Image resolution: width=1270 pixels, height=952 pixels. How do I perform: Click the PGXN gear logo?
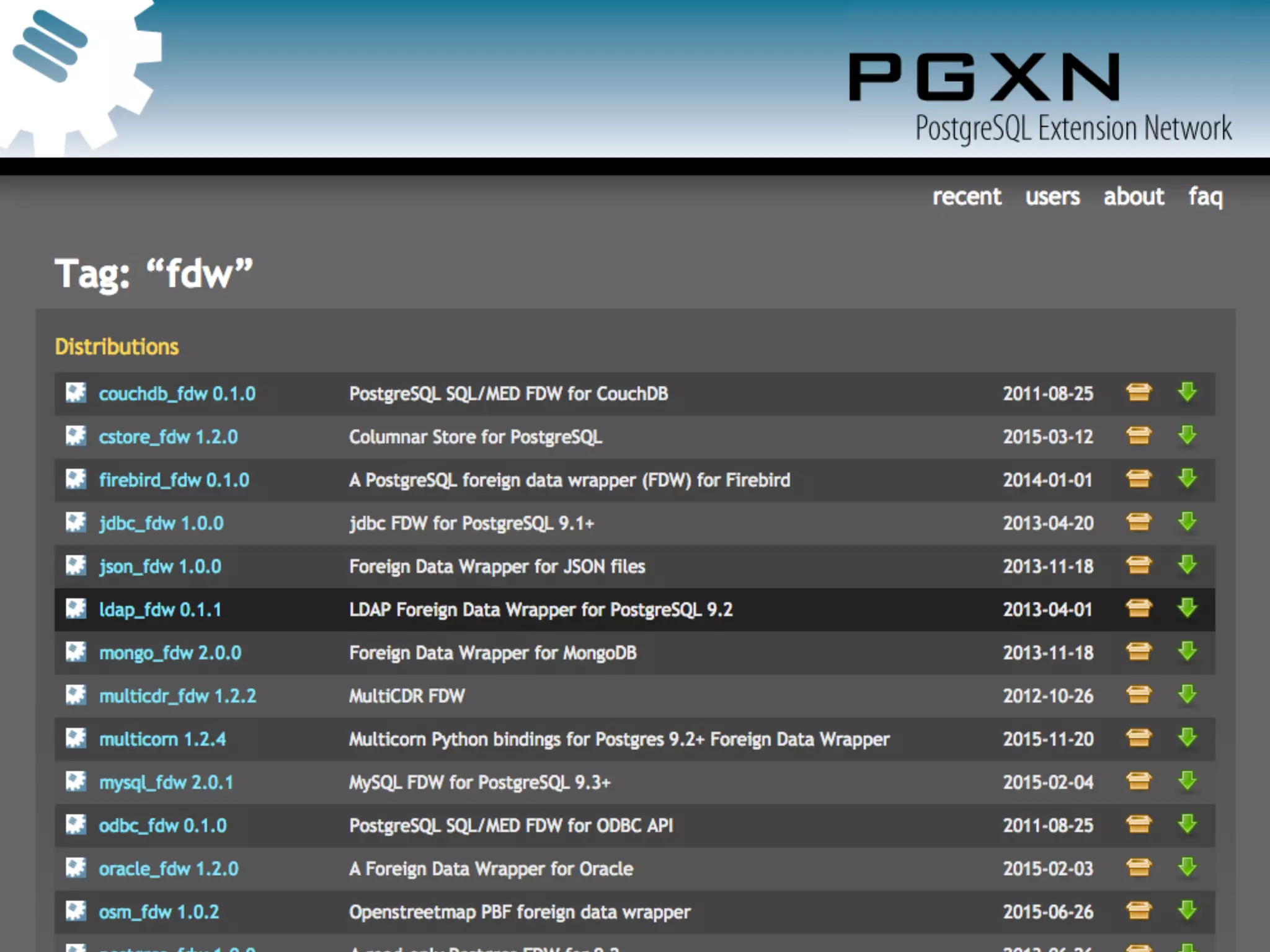coord(74,74)
